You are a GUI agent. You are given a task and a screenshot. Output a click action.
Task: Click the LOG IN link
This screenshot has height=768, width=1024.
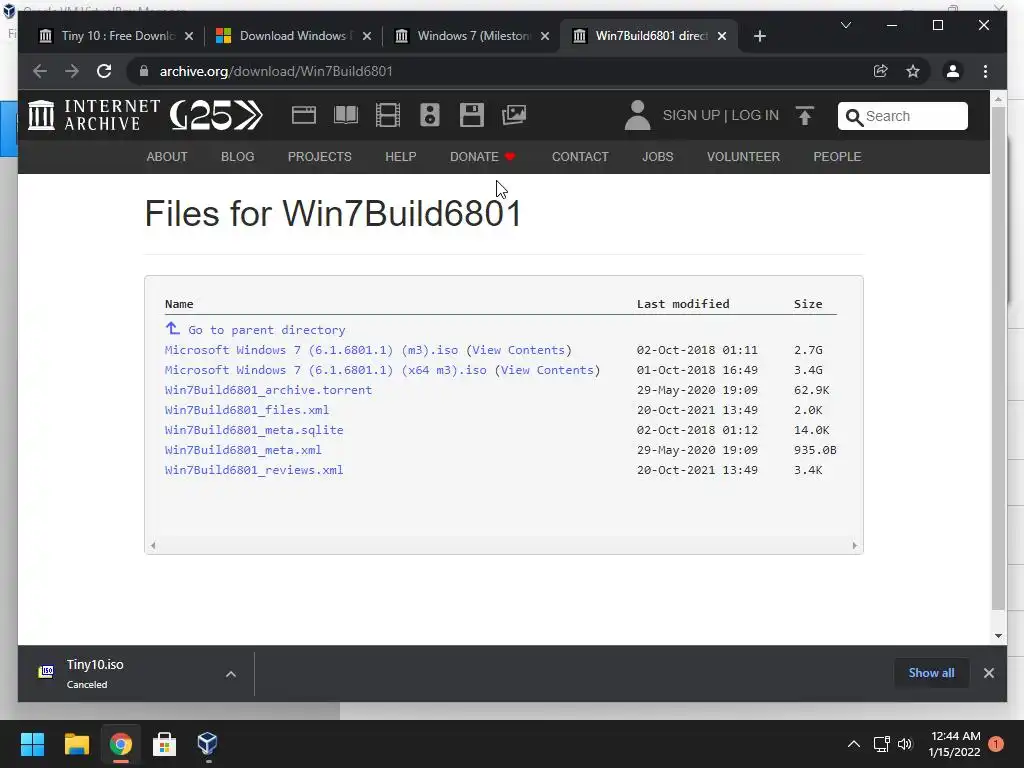755,116
